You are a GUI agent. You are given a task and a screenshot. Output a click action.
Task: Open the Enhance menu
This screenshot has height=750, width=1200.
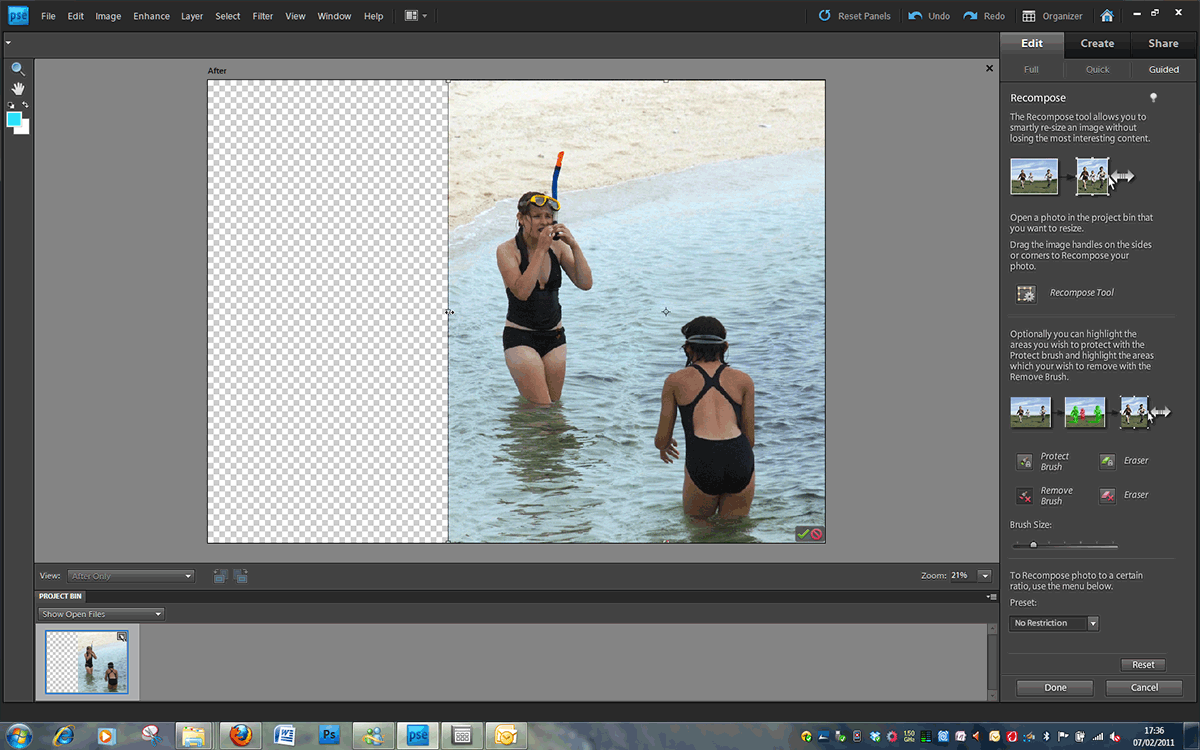tap(151, 16)
